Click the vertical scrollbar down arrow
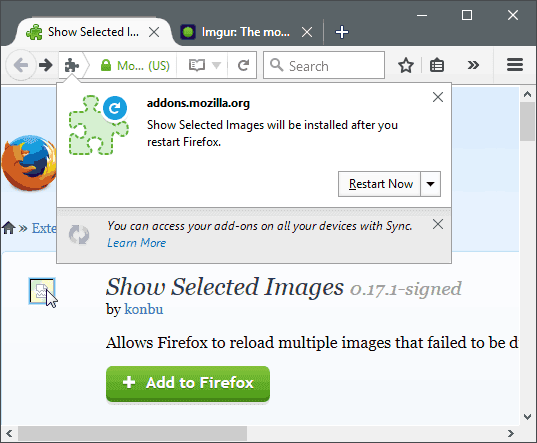Image resolution: width=537 pixels, height=443 pixels. click(x=527, y=417)
